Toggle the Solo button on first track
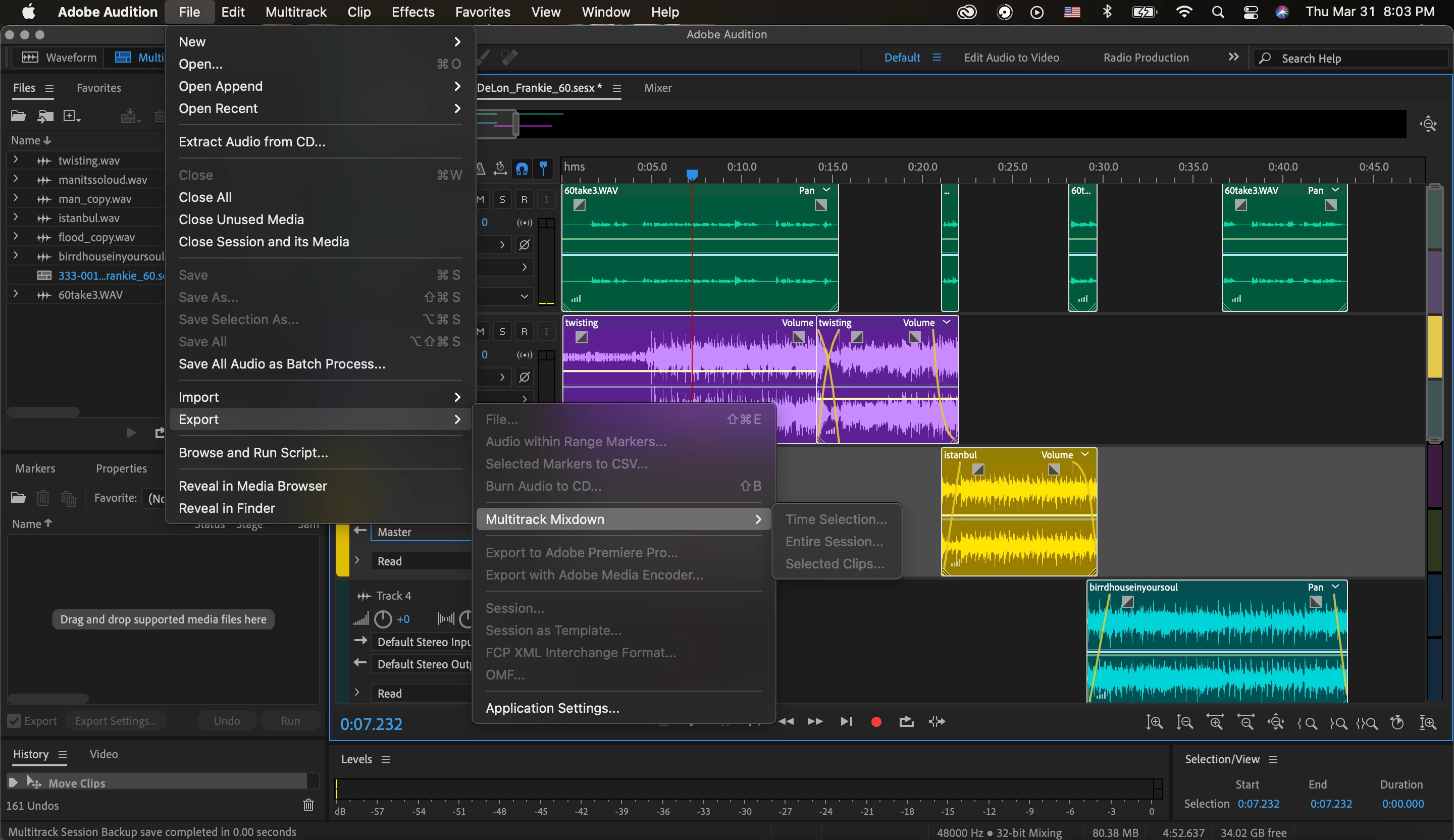The width and height of the screenshot is (1454, 840). click(502, 199)
